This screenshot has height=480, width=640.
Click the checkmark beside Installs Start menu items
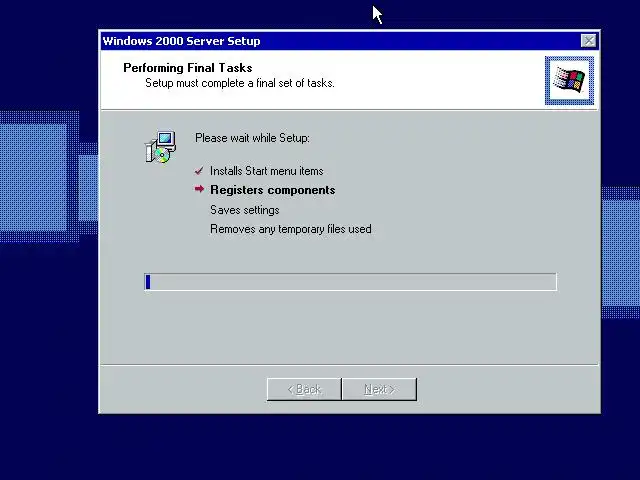click(x=199, y=171)
